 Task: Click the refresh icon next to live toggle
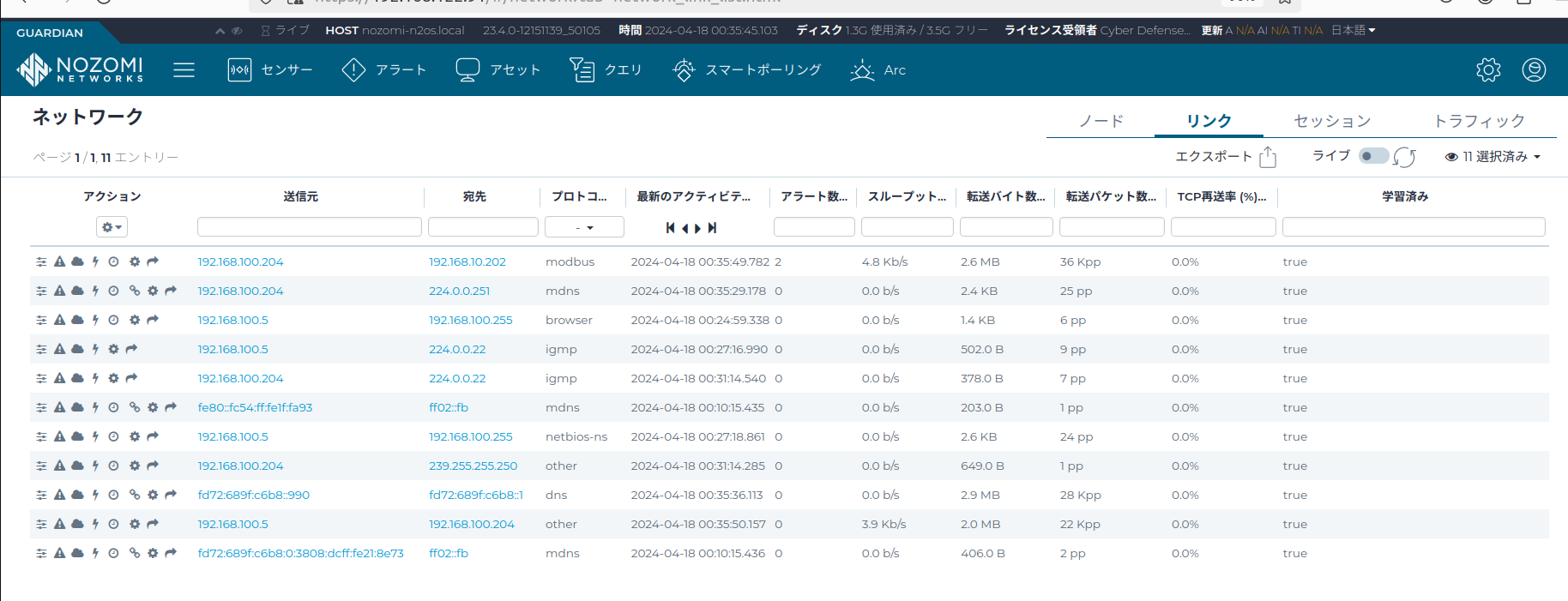click(x=1404, y=157)
